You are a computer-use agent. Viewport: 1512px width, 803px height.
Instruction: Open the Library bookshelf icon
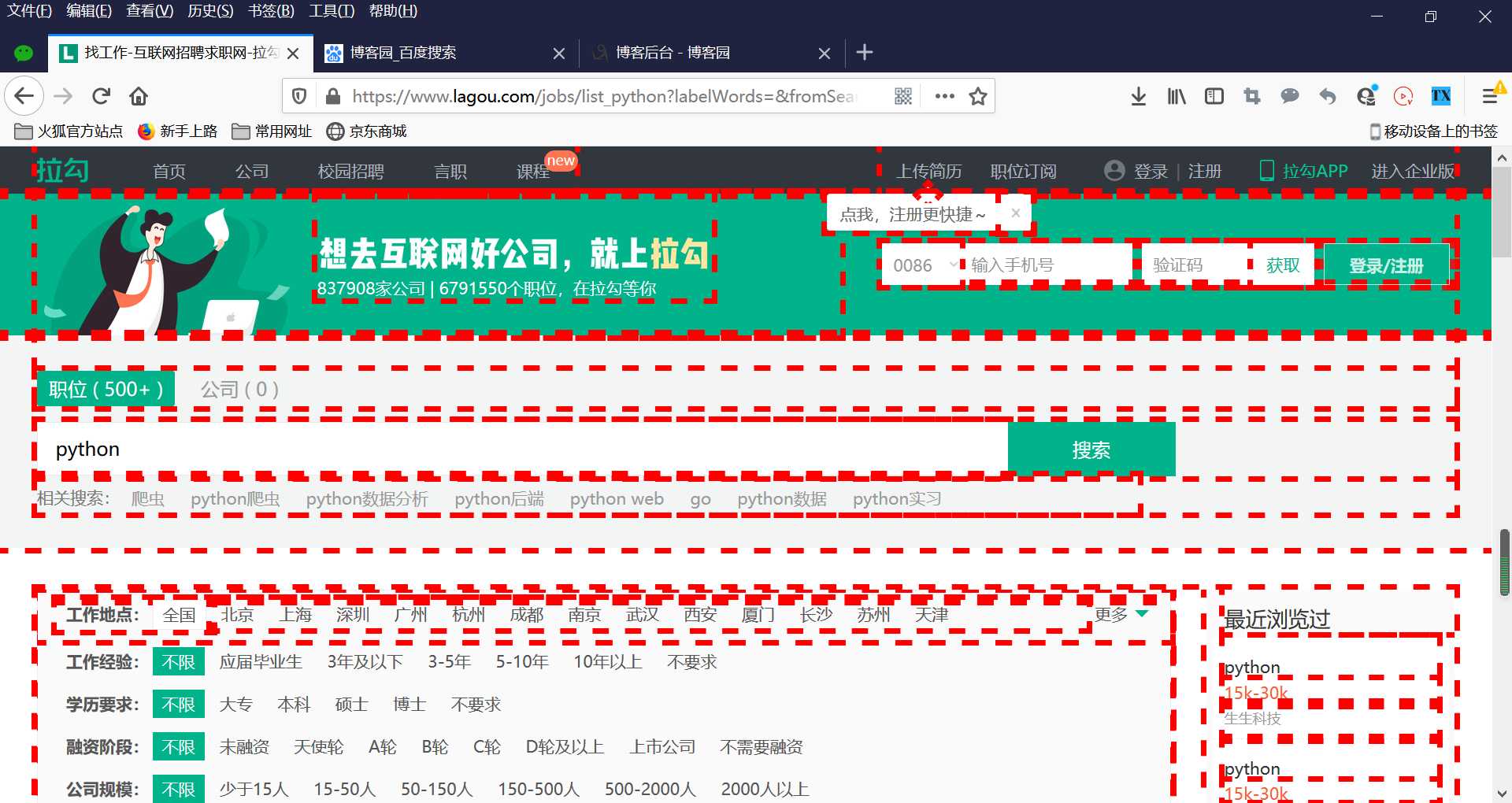1177,96
